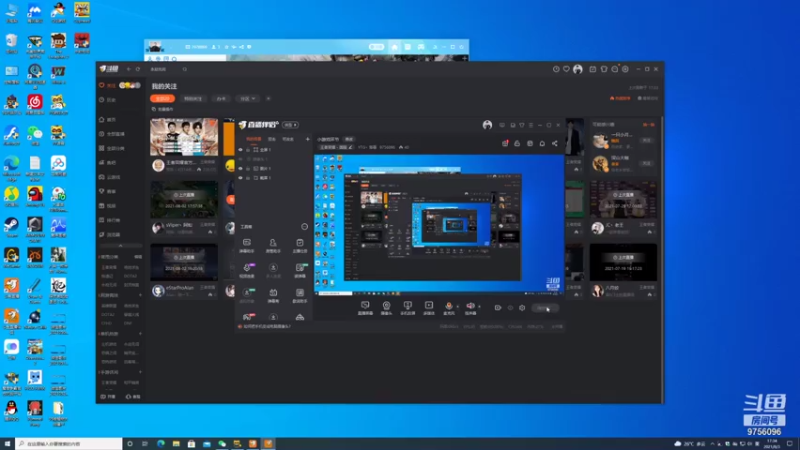
Task: Toggle eye visibility for third source 图片 1
Action: [240, 168]
